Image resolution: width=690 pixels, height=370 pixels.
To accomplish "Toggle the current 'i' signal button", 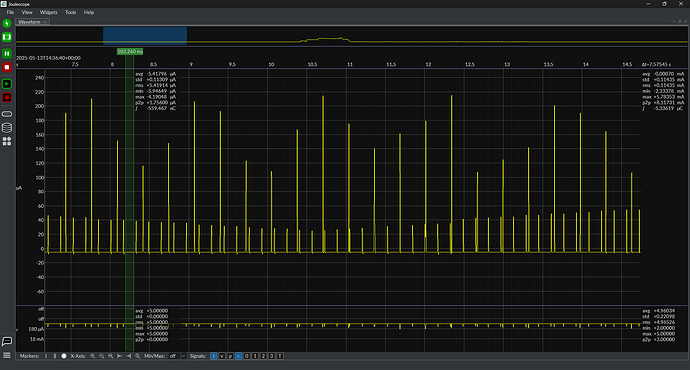I will pos(213,356).
